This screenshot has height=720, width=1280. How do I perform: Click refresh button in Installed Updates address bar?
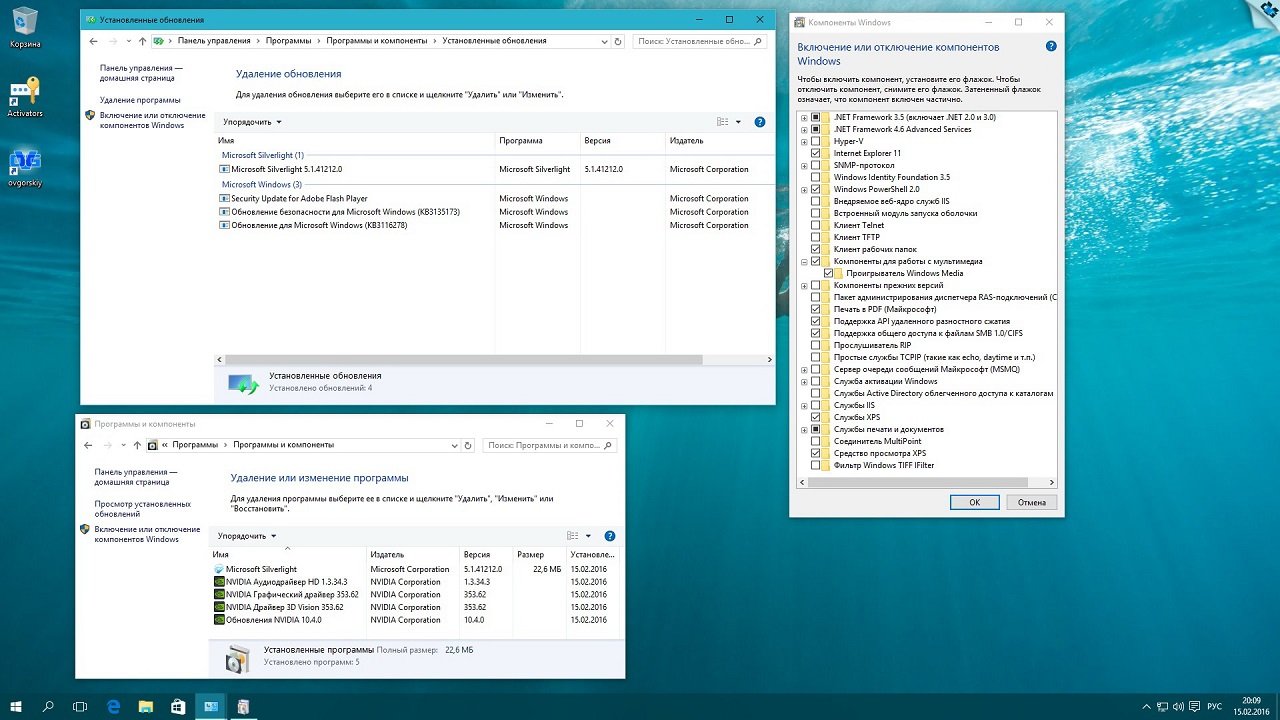[618, 41]
